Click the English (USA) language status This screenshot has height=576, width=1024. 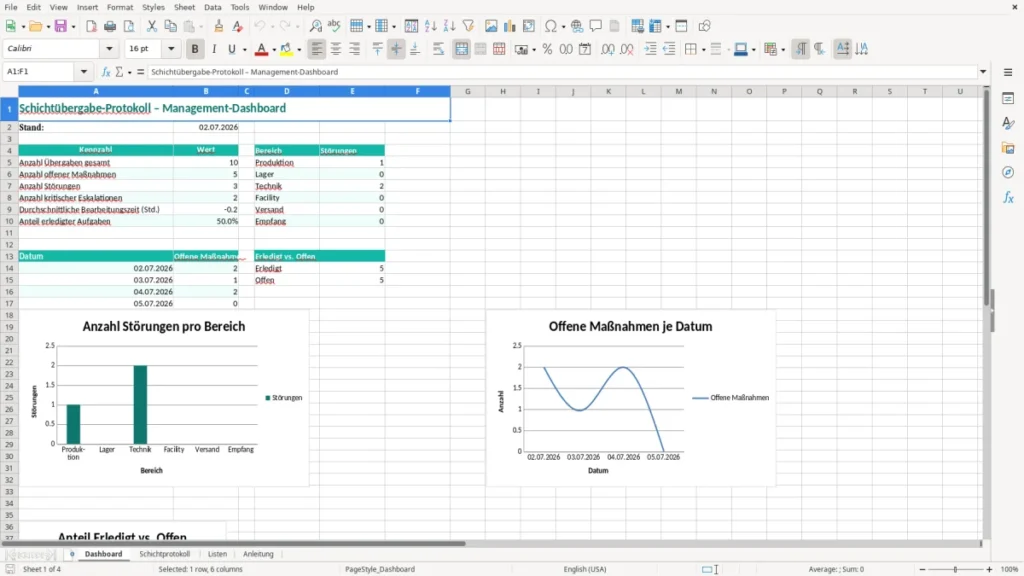tap(585, 569)
